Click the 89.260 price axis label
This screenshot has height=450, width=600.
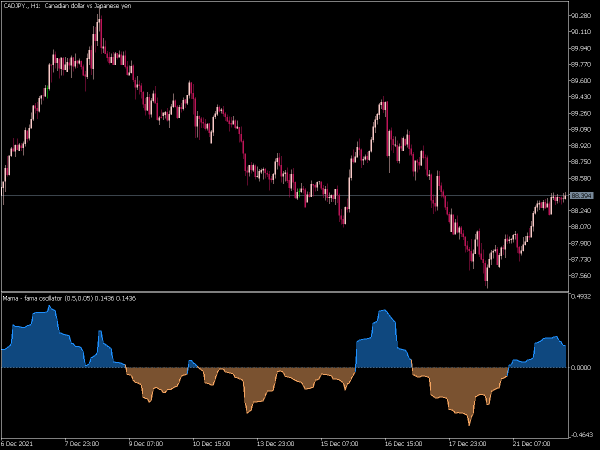[x=581, y=113]
